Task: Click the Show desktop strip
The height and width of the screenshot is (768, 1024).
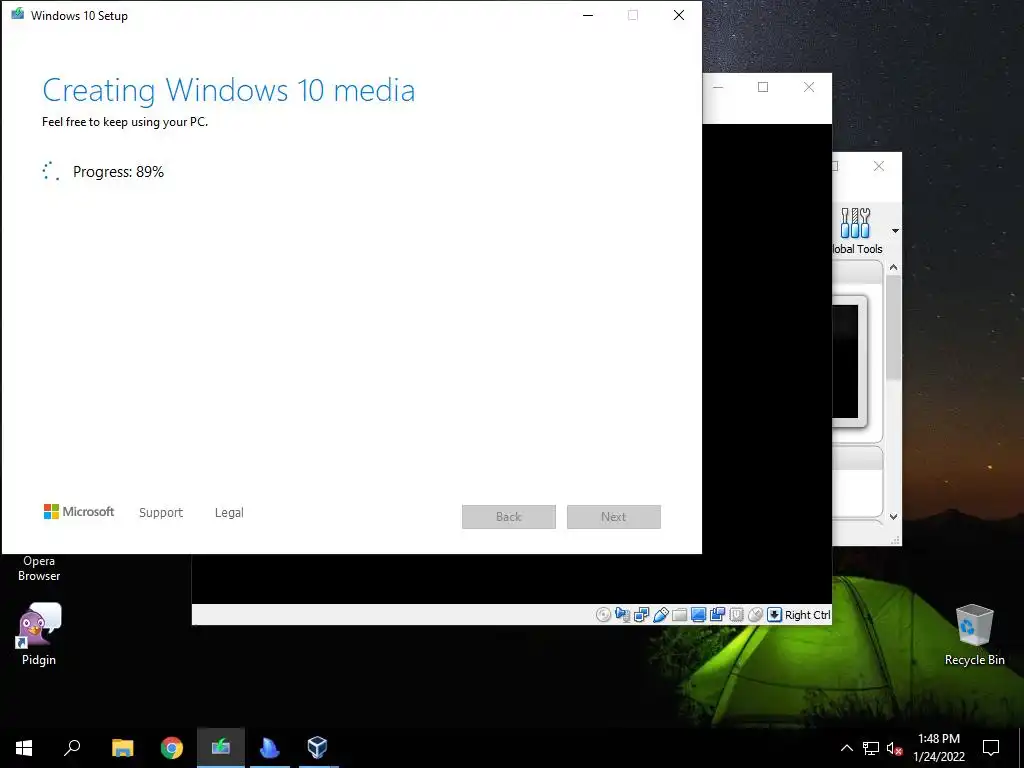Action: click(x=1021, y=748)
